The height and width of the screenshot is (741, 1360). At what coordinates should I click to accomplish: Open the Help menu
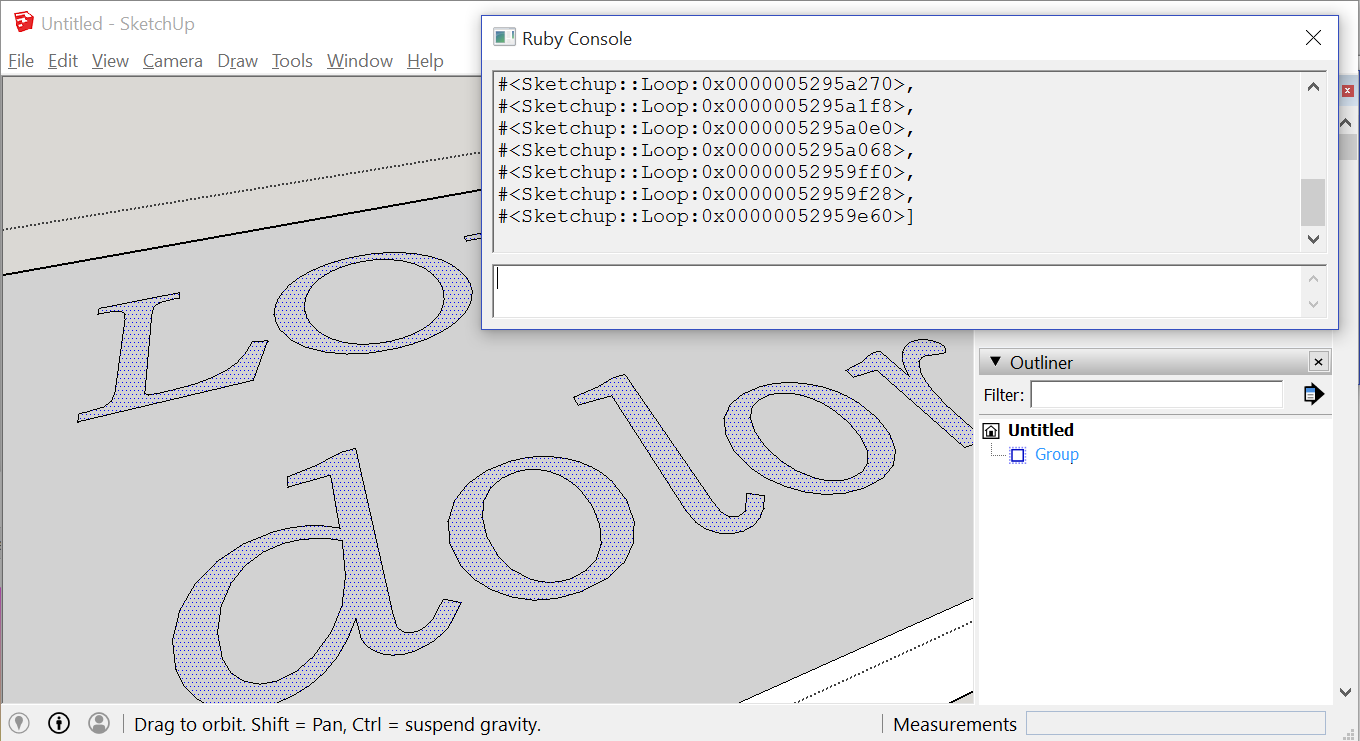click(425, 61)
